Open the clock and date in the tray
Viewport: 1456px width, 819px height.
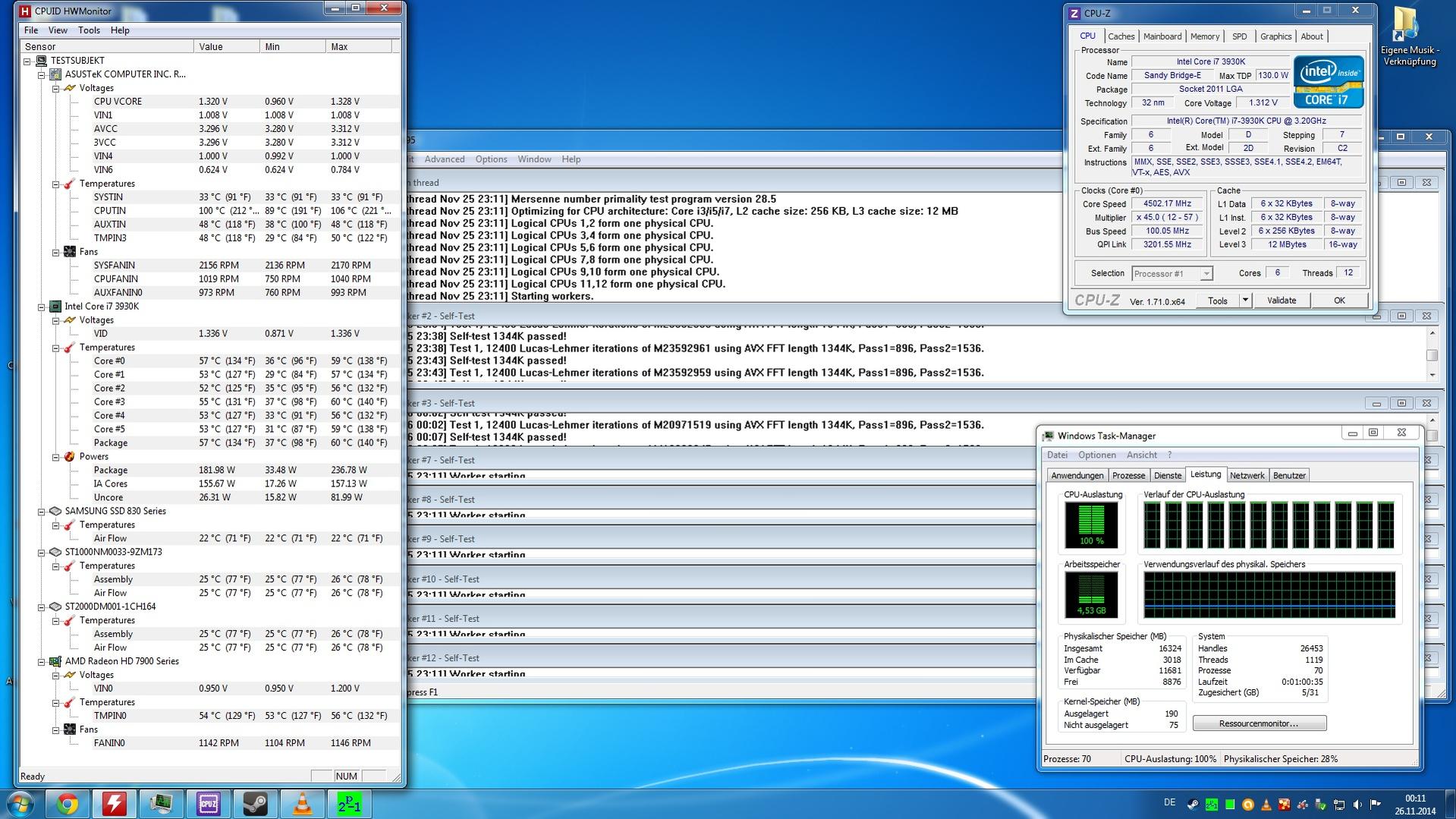pos(1415,805)
